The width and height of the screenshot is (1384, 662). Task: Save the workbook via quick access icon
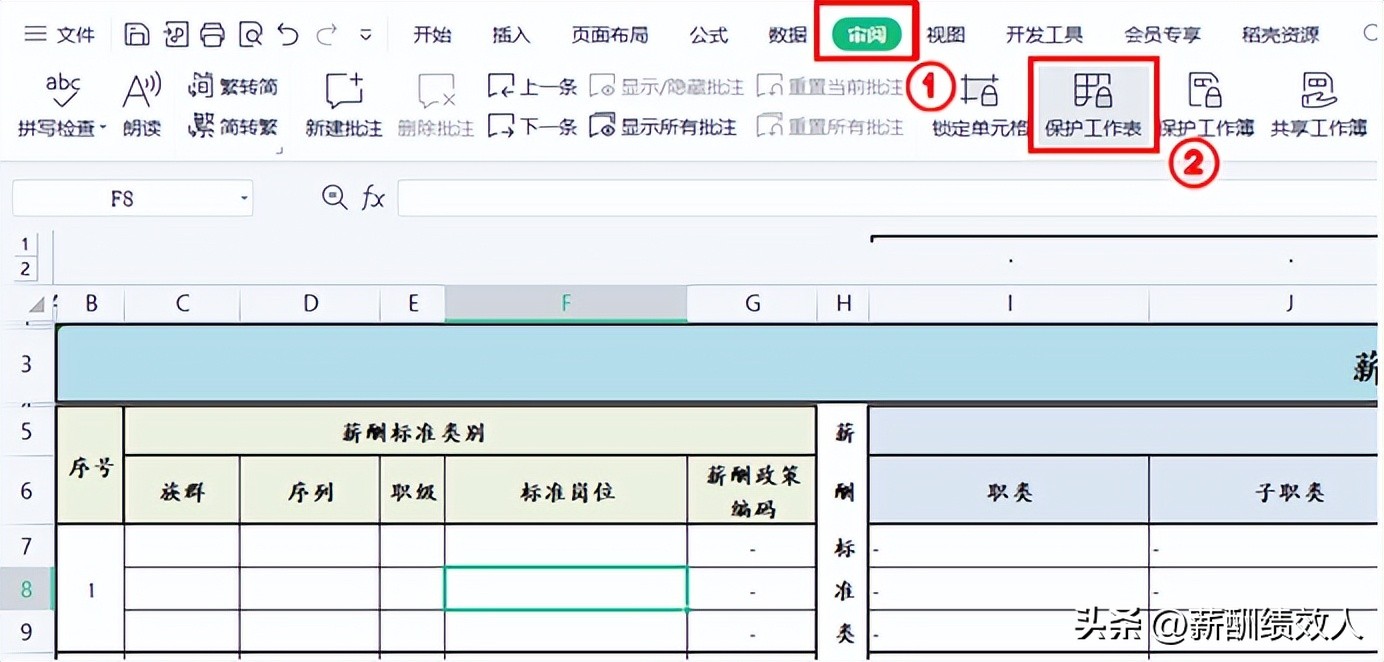[x=136, y=32]
